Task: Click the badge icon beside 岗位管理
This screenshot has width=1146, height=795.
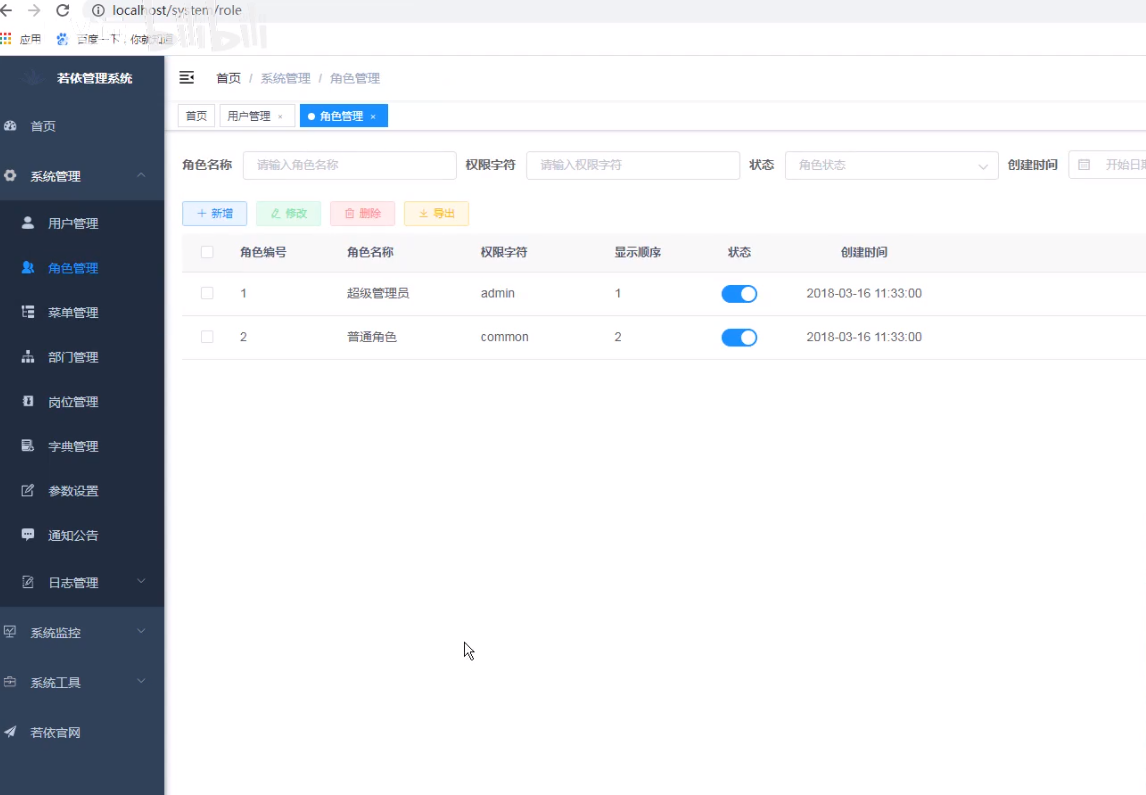Action: point(28,401)
